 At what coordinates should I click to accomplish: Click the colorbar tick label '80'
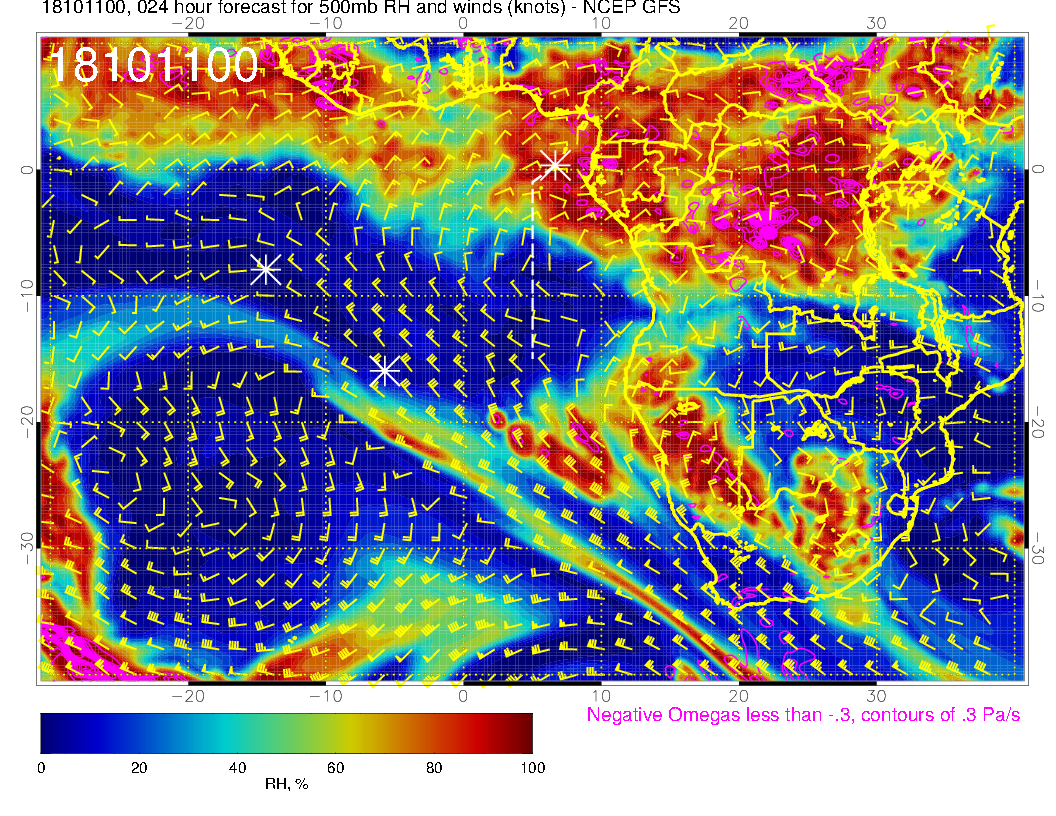(434, 768)
